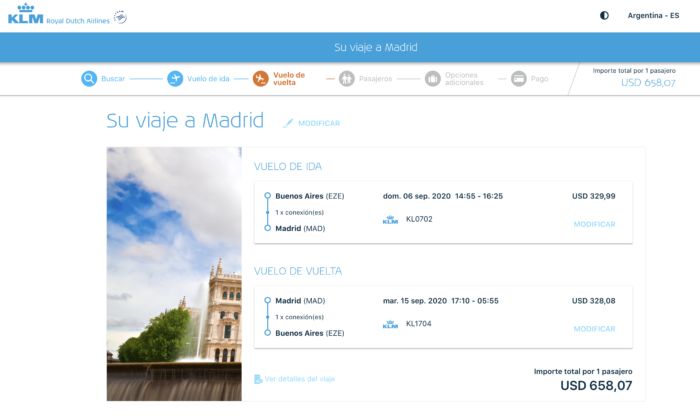Click flight number KL1704

tap(418, 324)
